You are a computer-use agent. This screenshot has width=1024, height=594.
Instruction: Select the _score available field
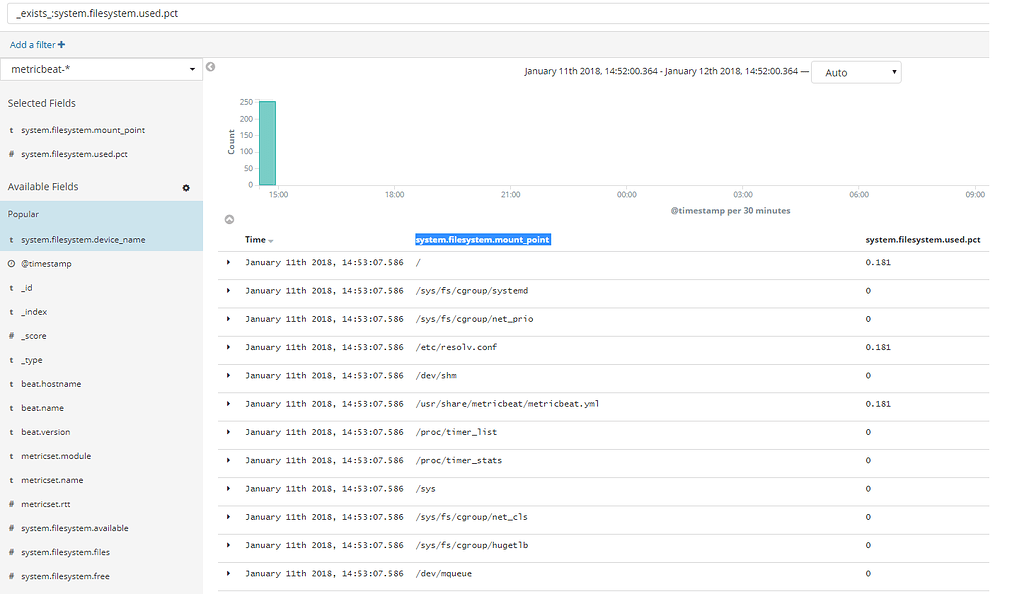tap(34, 336)
